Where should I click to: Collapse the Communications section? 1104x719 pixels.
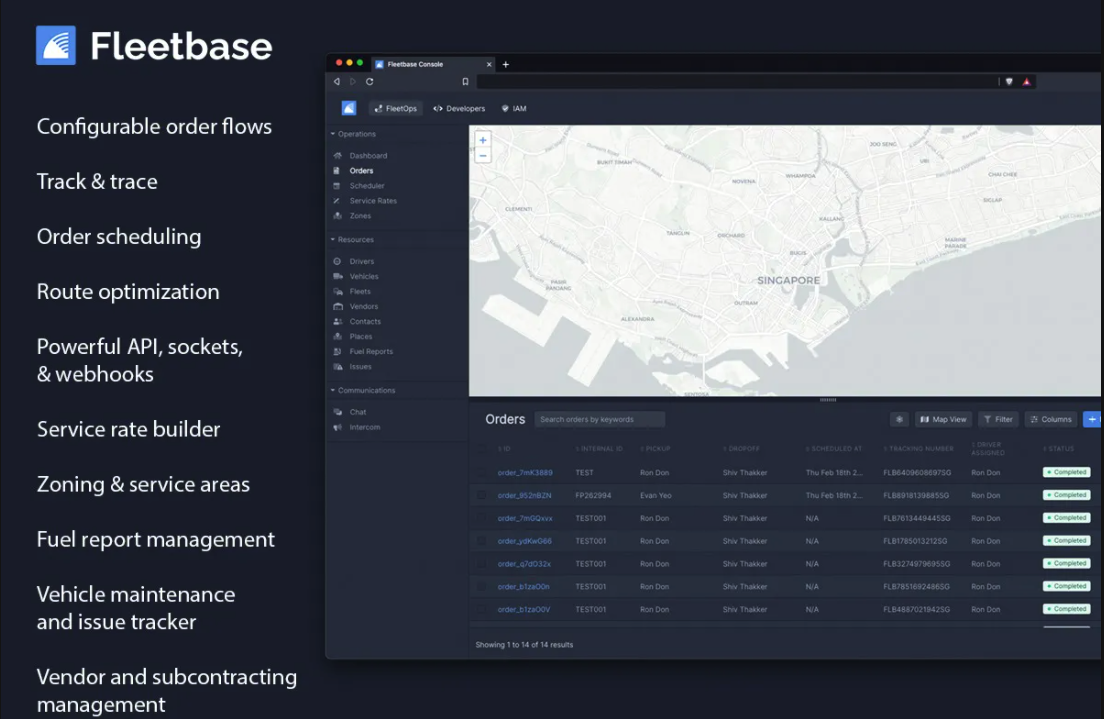pyautogui.click(x=331, y=390)
